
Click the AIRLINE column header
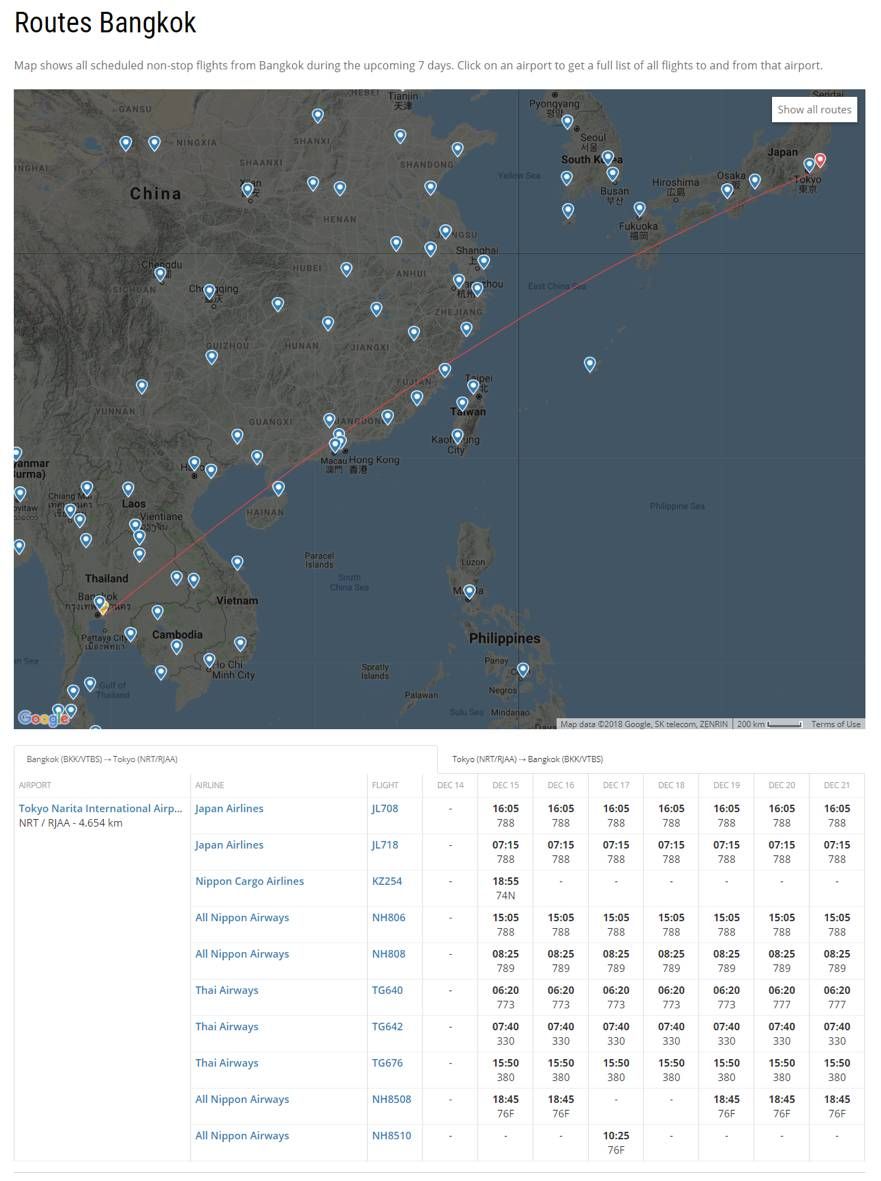coord(209,785)
